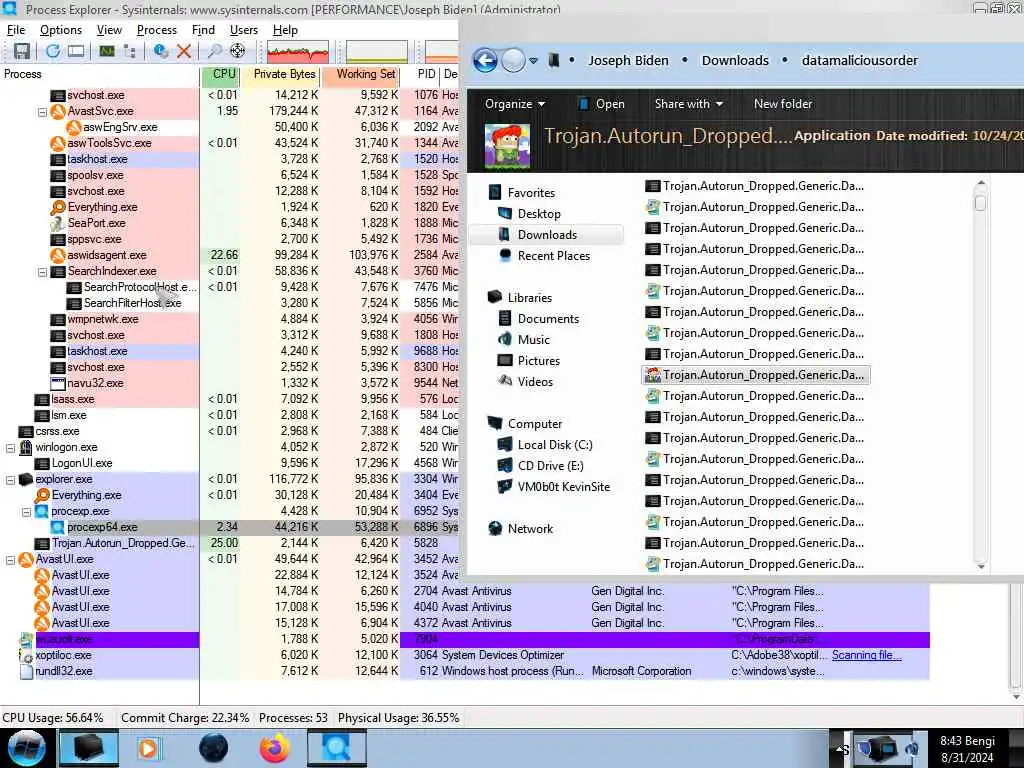
Task: Click the Forward arrow button in Explorer window
Action: tap(513, 61)
